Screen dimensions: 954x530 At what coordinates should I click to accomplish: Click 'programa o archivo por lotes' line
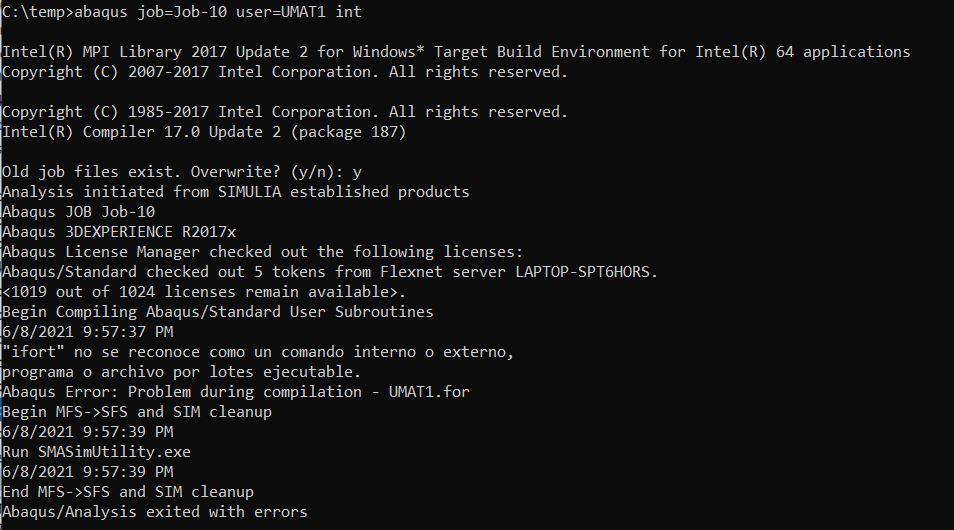pyautogui.click(x=181, y=372)
